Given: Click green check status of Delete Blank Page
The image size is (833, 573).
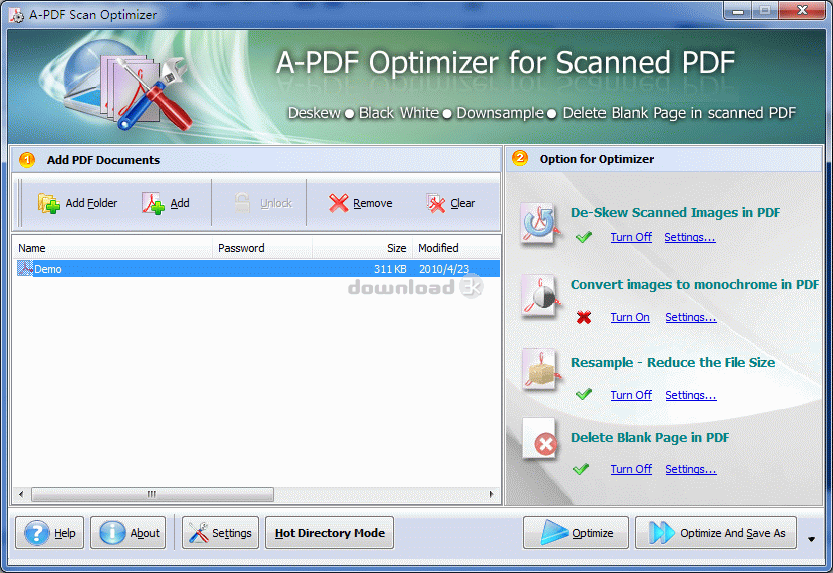Looking at the screenshot, I should pos(581,468).
